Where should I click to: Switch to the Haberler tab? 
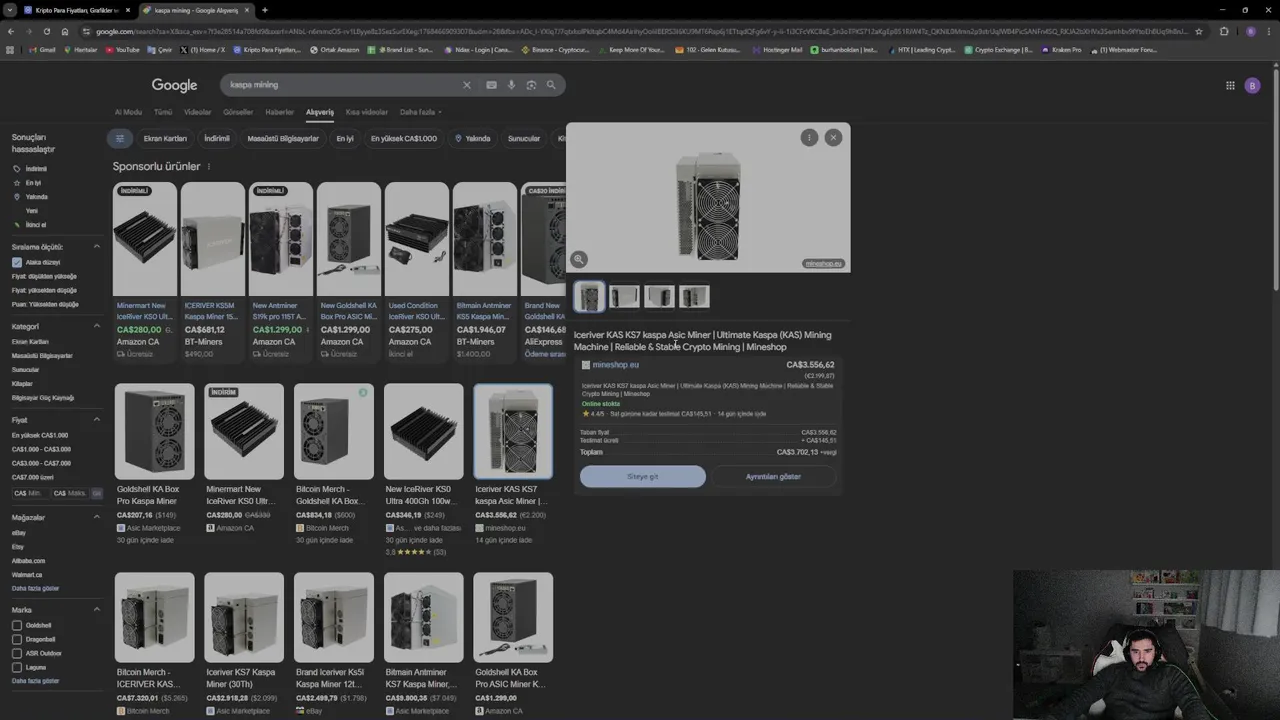click(x=280, y=112)
